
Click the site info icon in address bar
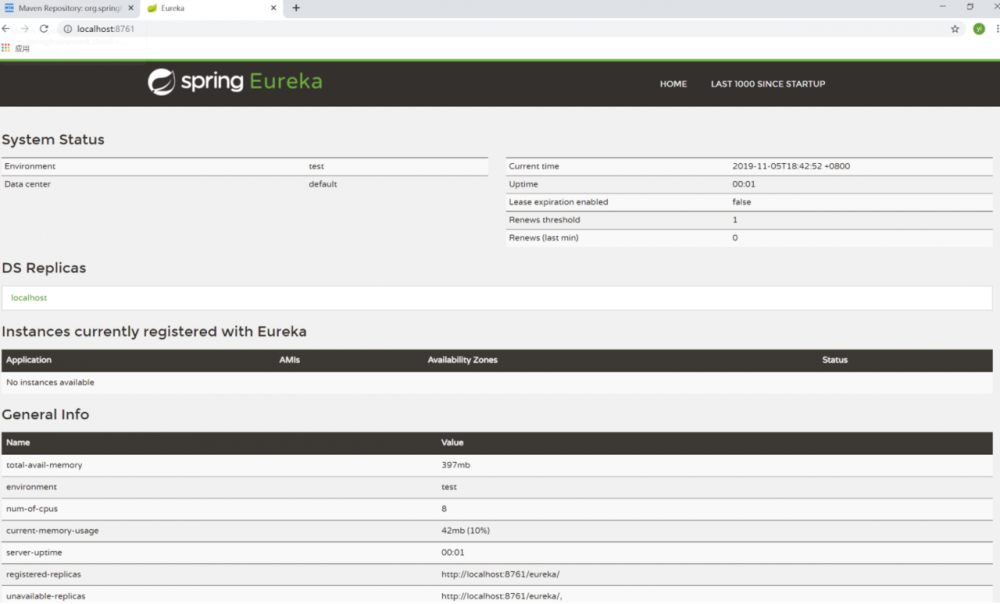pos(68,29)
